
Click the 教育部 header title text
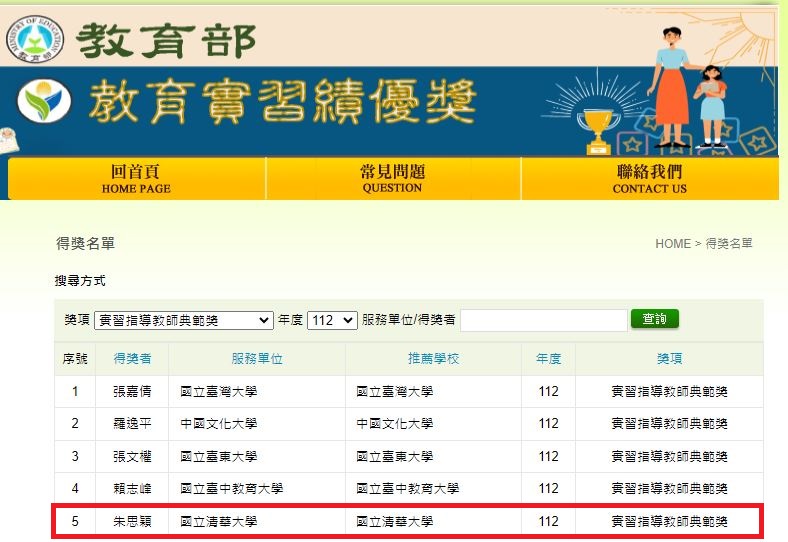click(166, 41)
